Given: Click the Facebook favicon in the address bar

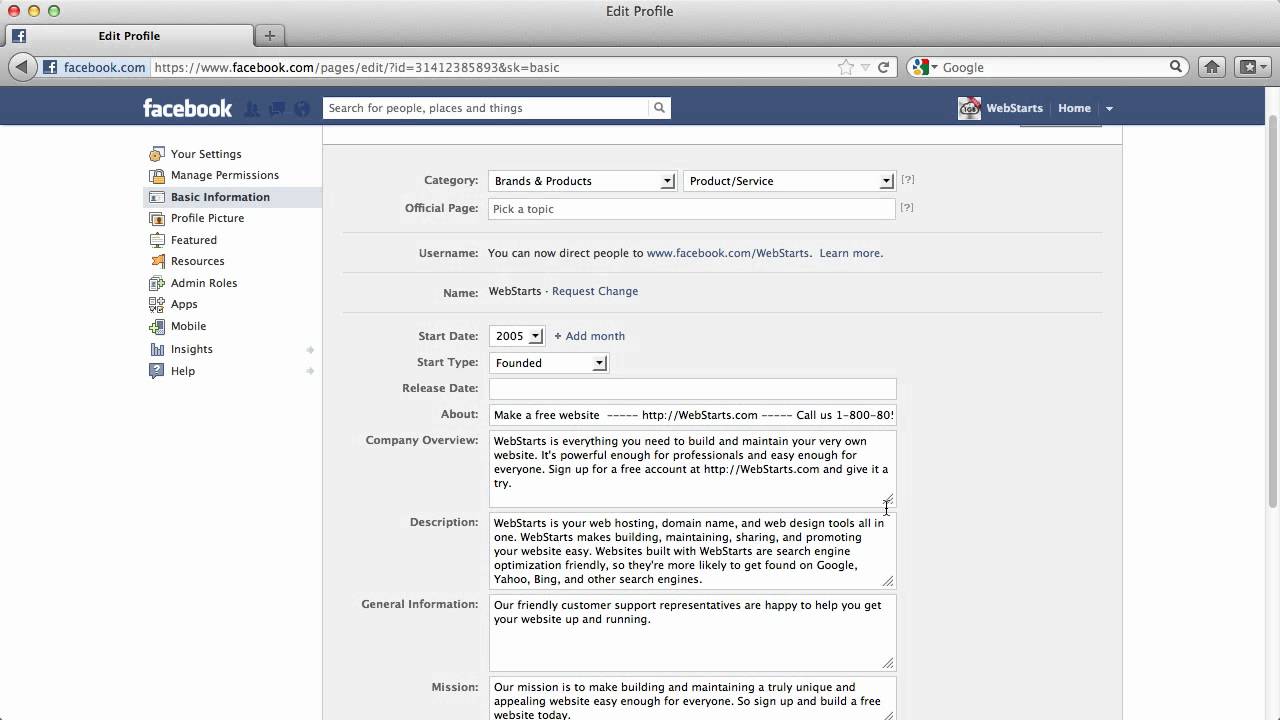Looking at the screenshot, I should [x=50, y=67].
